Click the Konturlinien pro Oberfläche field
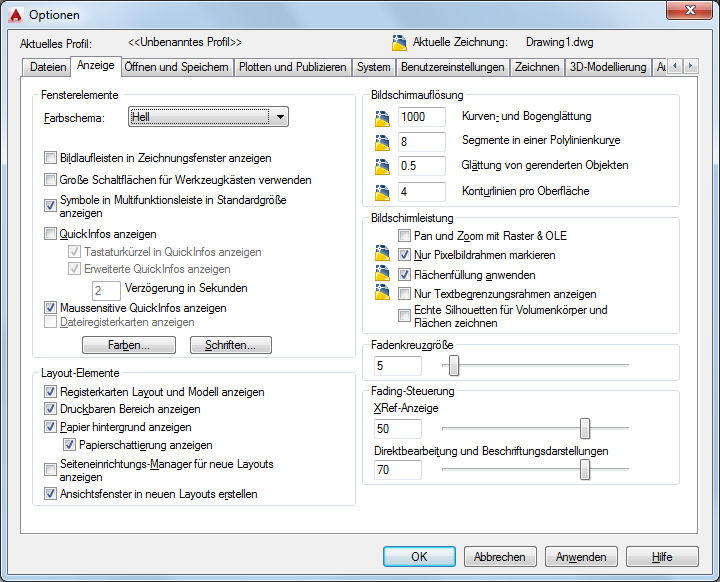 pos(422,192)
